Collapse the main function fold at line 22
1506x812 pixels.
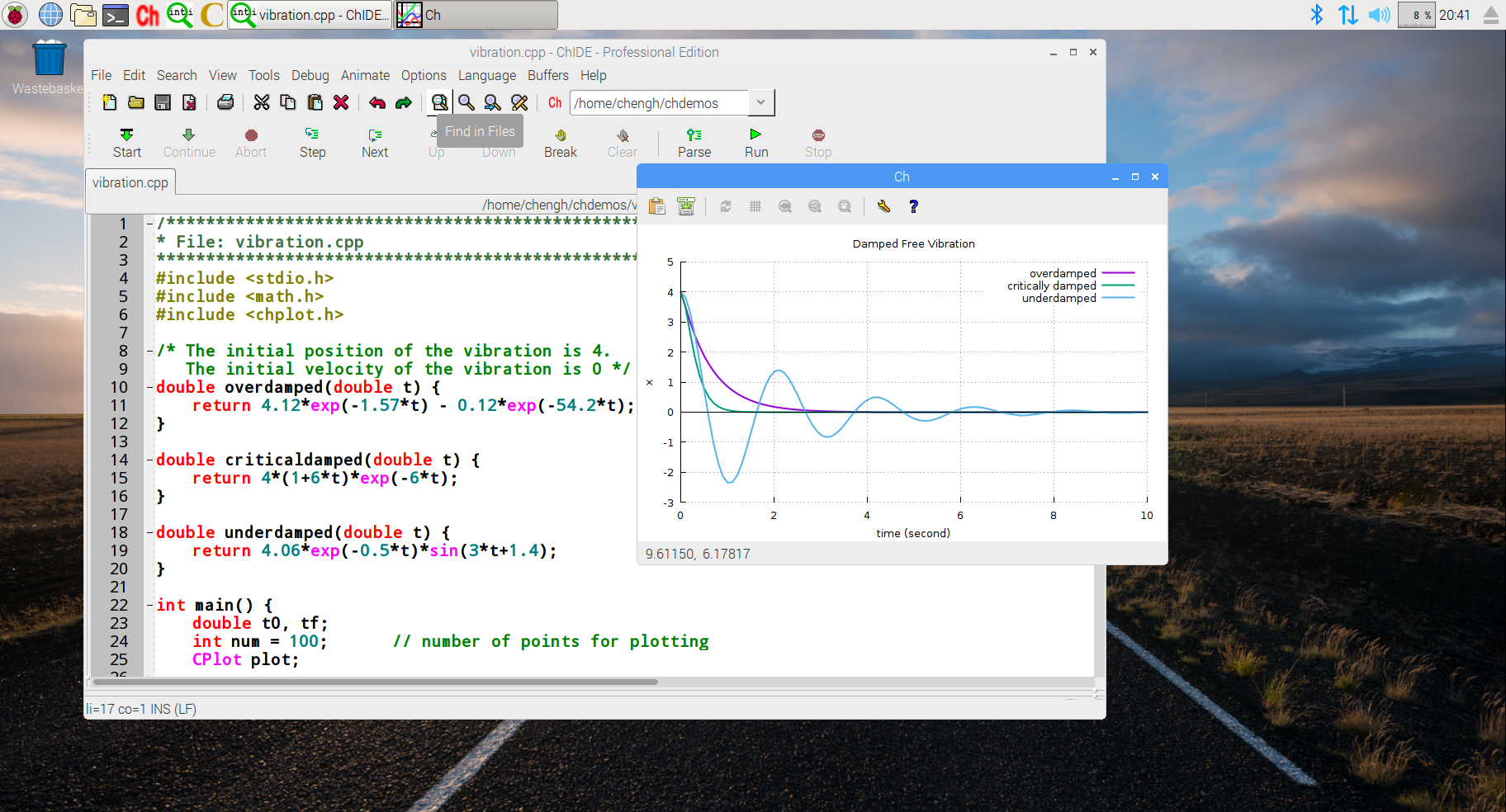click(149, 605)
